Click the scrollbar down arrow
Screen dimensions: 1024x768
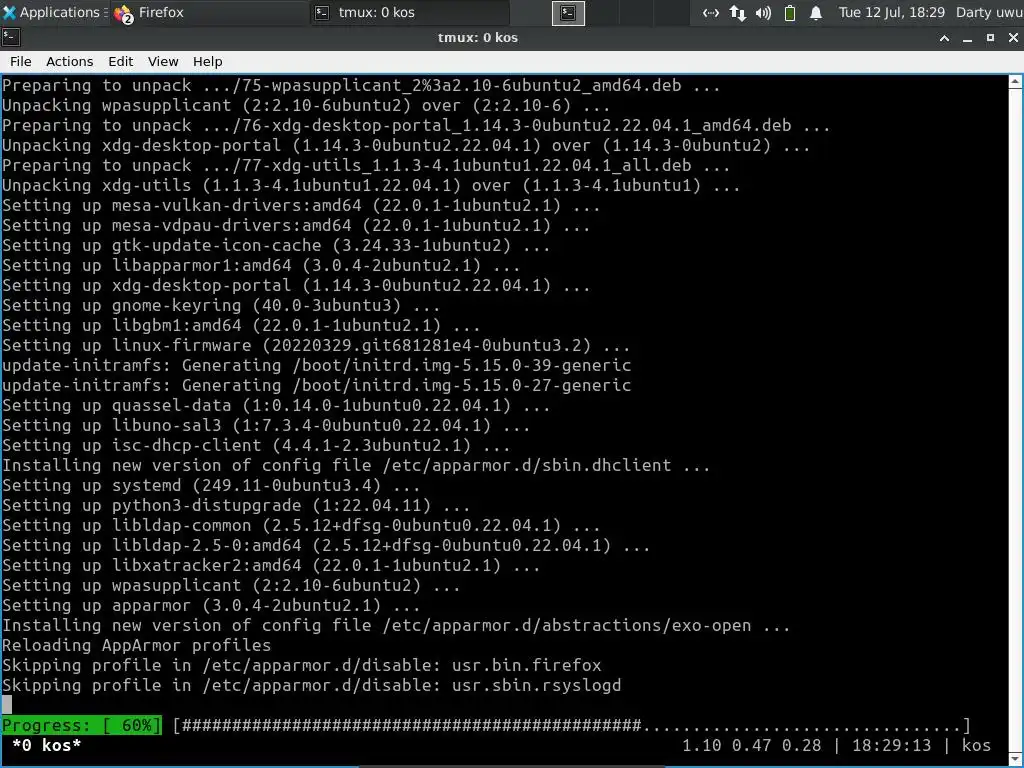[x=1015, y=758]
